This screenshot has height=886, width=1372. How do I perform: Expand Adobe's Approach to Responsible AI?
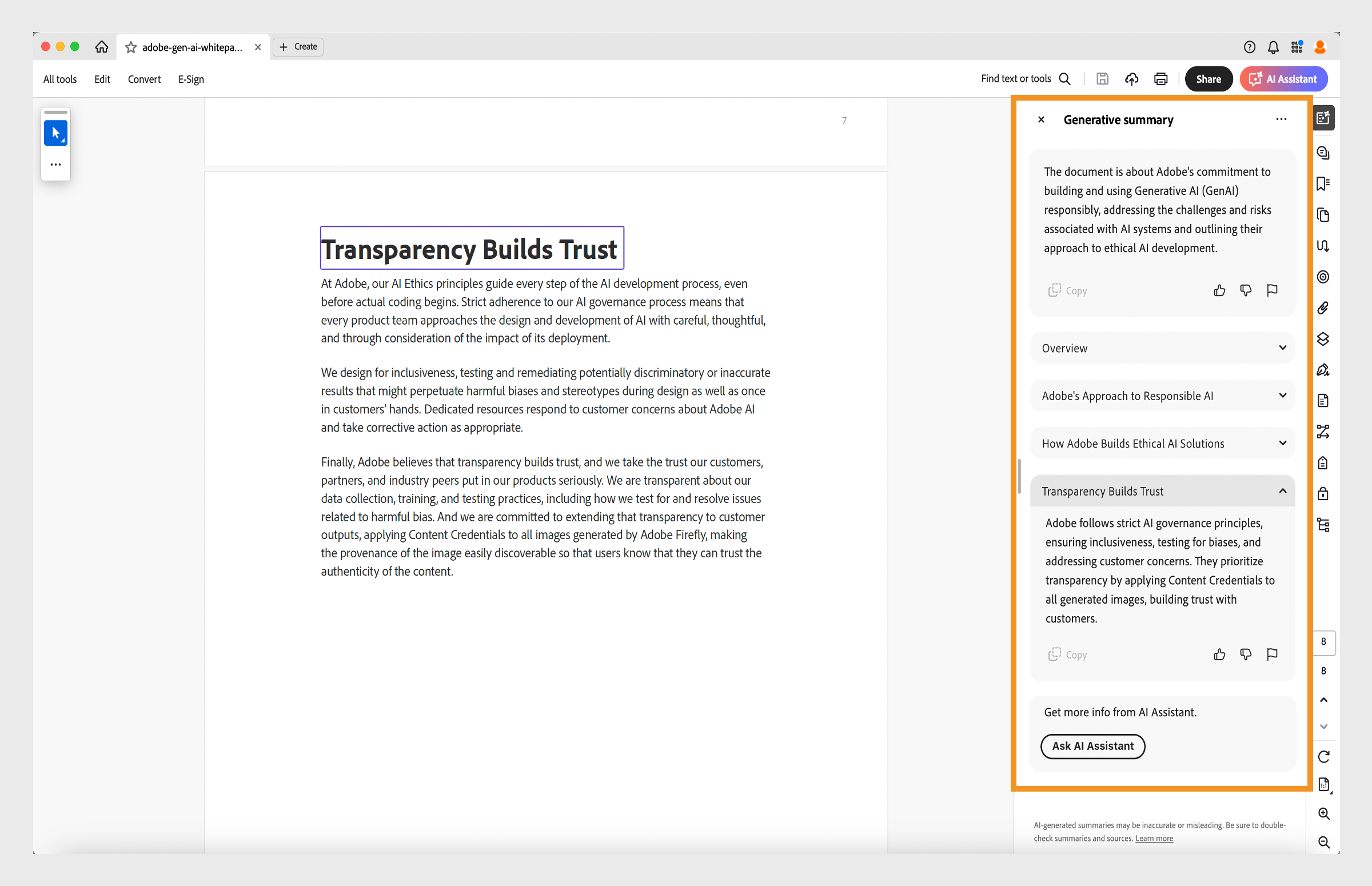point(1162,396)
